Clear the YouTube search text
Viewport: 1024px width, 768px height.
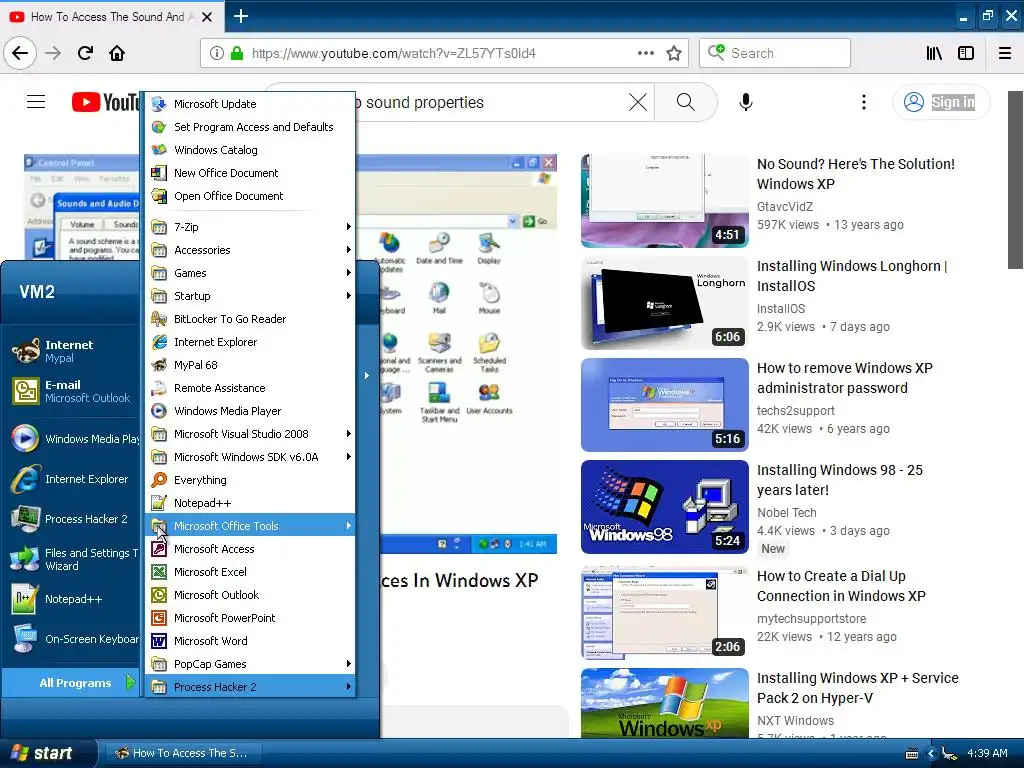coord(637,102)
